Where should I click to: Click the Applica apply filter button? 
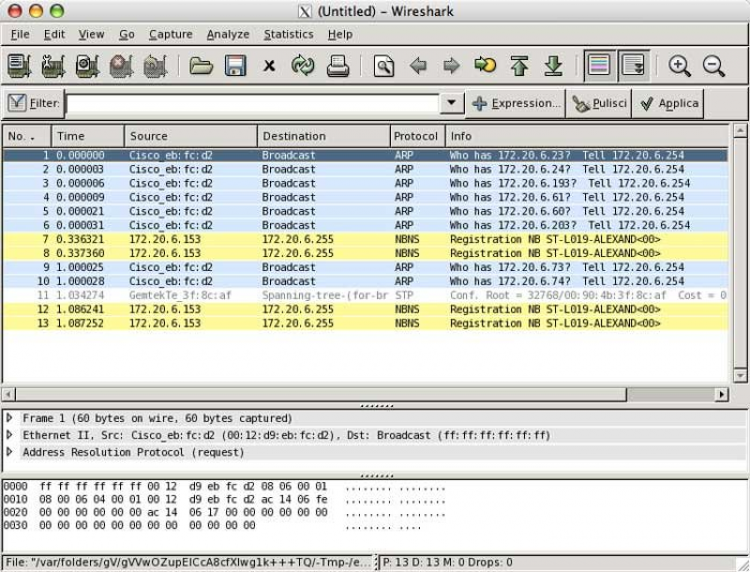[x=668, y=103]
